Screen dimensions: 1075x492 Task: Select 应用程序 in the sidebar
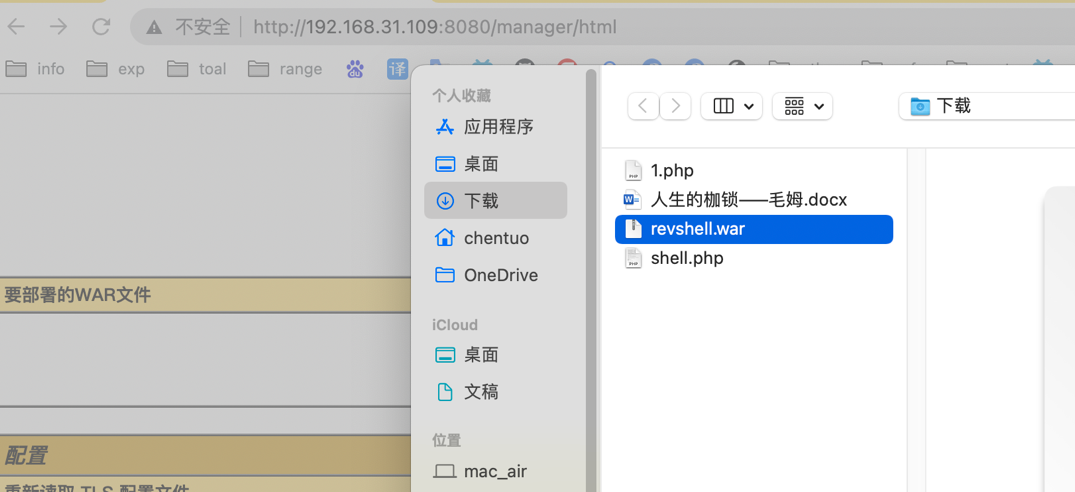coord(497,127)
